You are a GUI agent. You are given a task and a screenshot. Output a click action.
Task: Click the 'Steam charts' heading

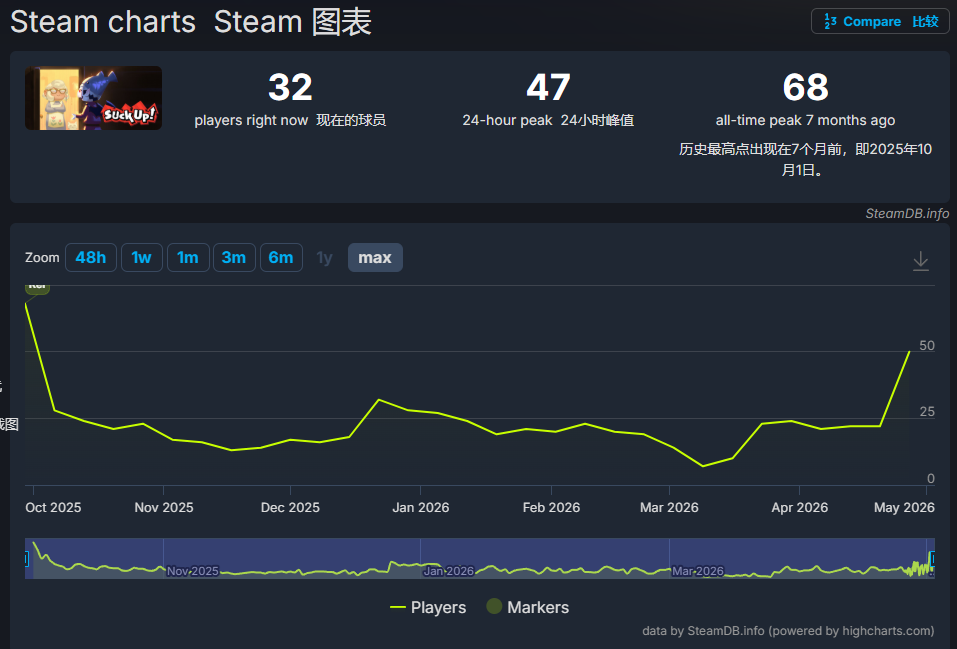click(103, 22)
